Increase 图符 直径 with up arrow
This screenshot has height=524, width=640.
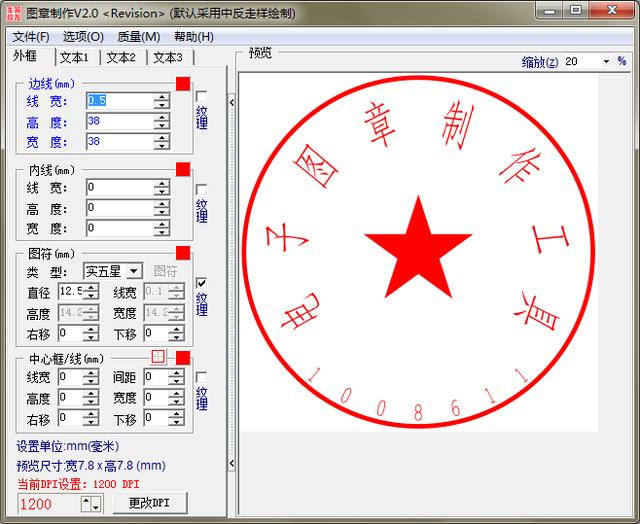(x=91, y=288)
